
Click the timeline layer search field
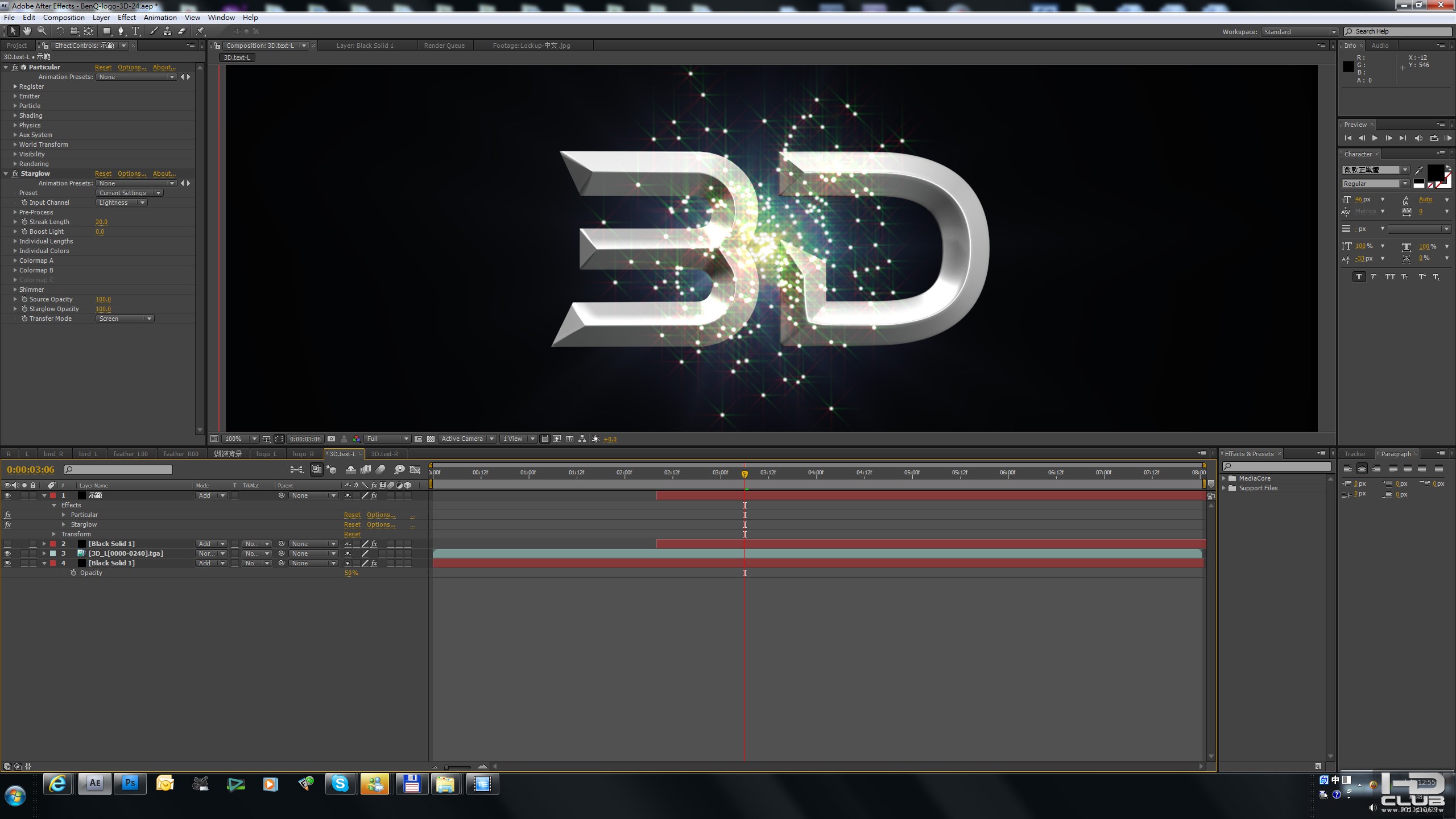[x=118, y=470]
